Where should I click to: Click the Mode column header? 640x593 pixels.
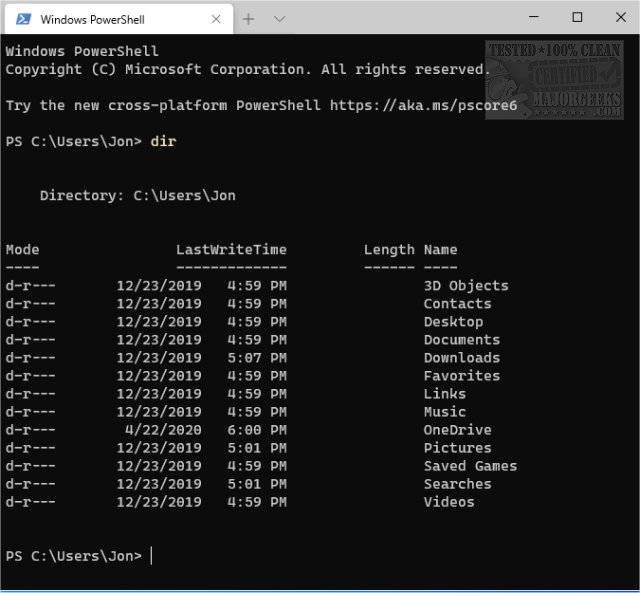click(23, 250)
